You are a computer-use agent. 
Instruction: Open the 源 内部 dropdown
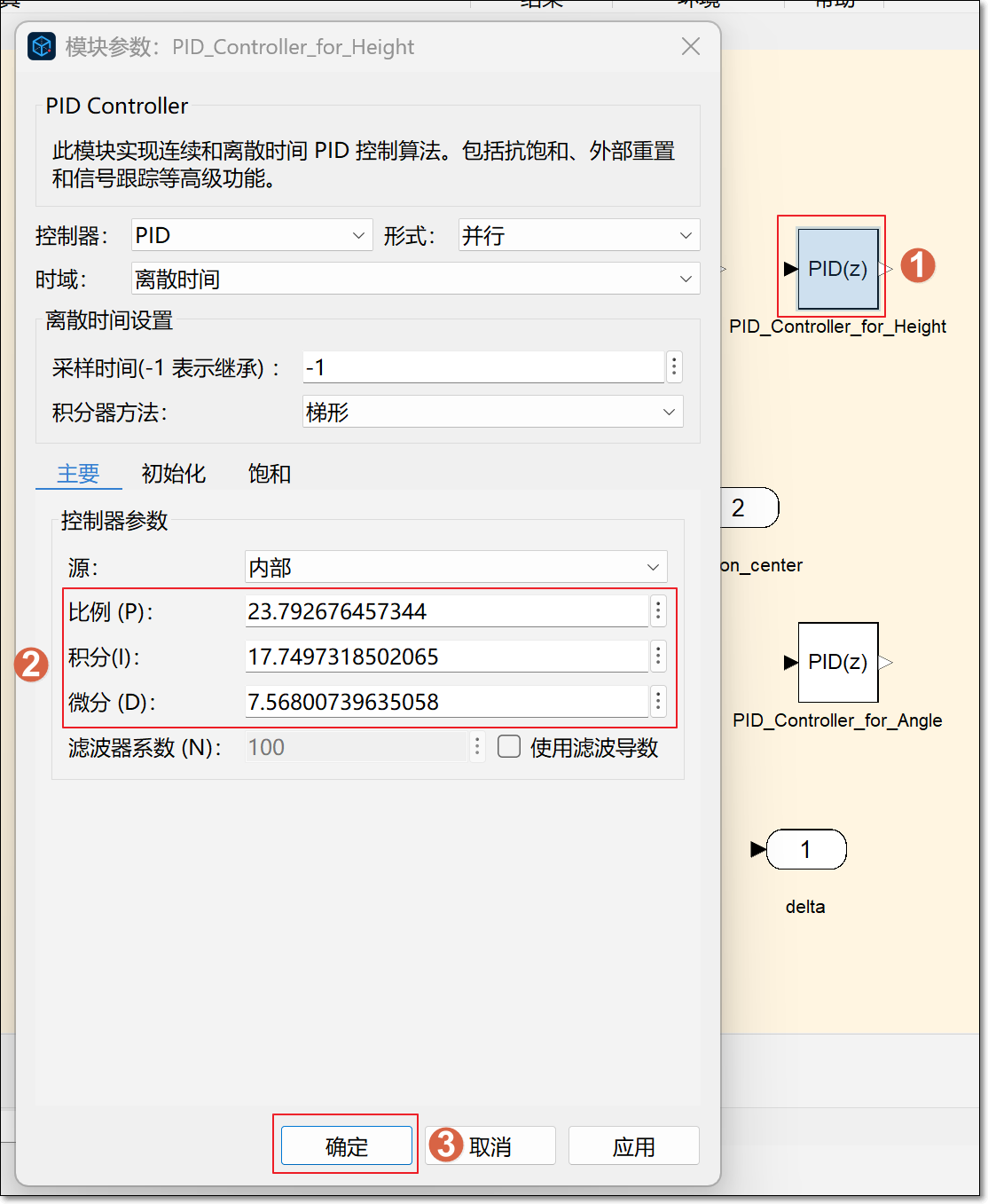[456, 567]
